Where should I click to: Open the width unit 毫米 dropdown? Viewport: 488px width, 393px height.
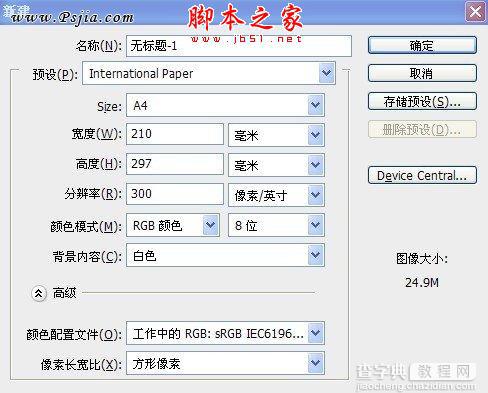point(276,135)
